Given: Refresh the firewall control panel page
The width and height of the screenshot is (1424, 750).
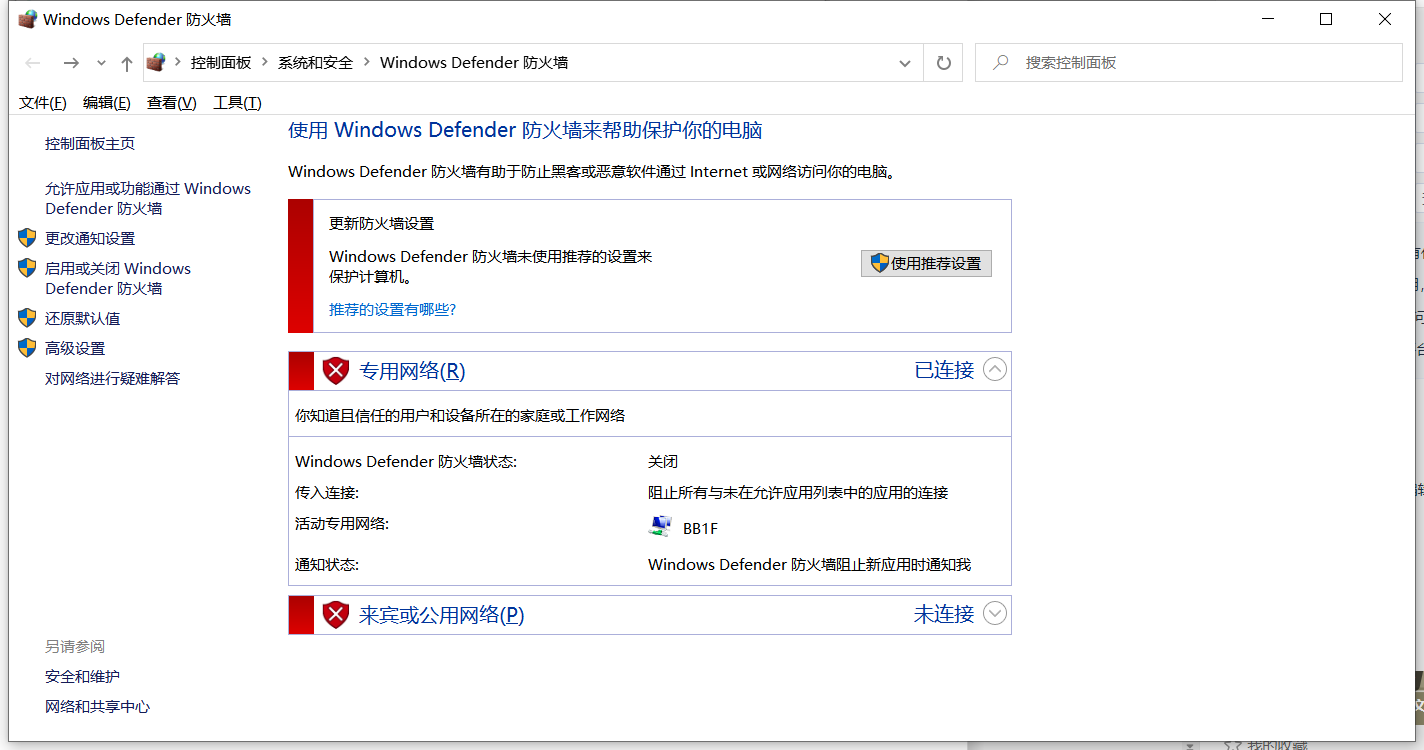Looking at the screenshot, I should coord(943,63).
